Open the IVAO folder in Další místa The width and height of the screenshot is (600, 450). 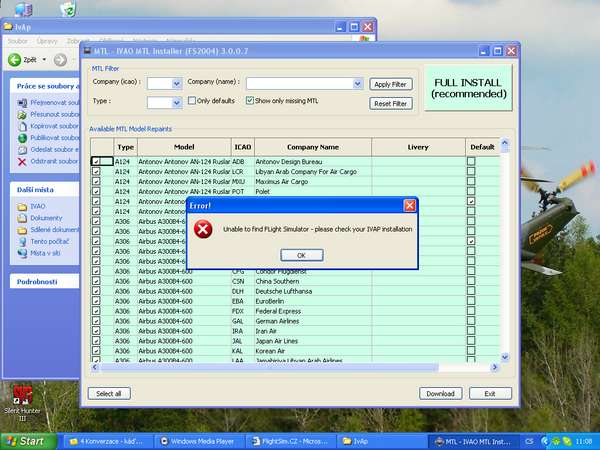tap(22, 206)
